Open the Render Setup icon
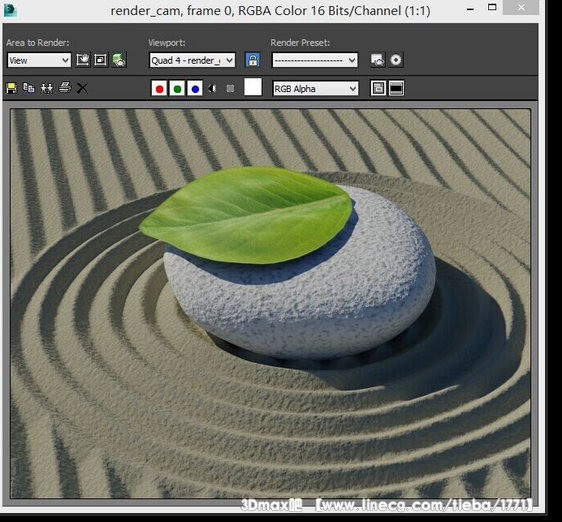This screenshot has width=562, height=522. [x=377, y=60]
